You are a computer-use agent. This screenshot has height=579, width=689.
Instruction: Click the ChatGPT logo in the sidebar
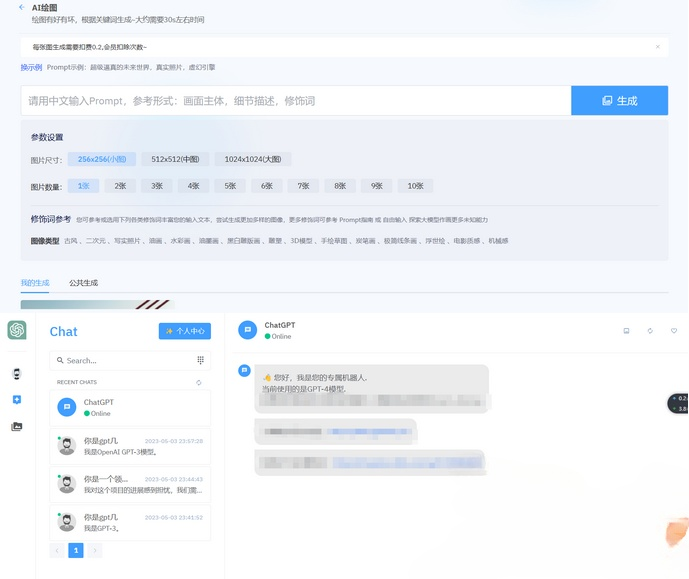click(17, 330)
